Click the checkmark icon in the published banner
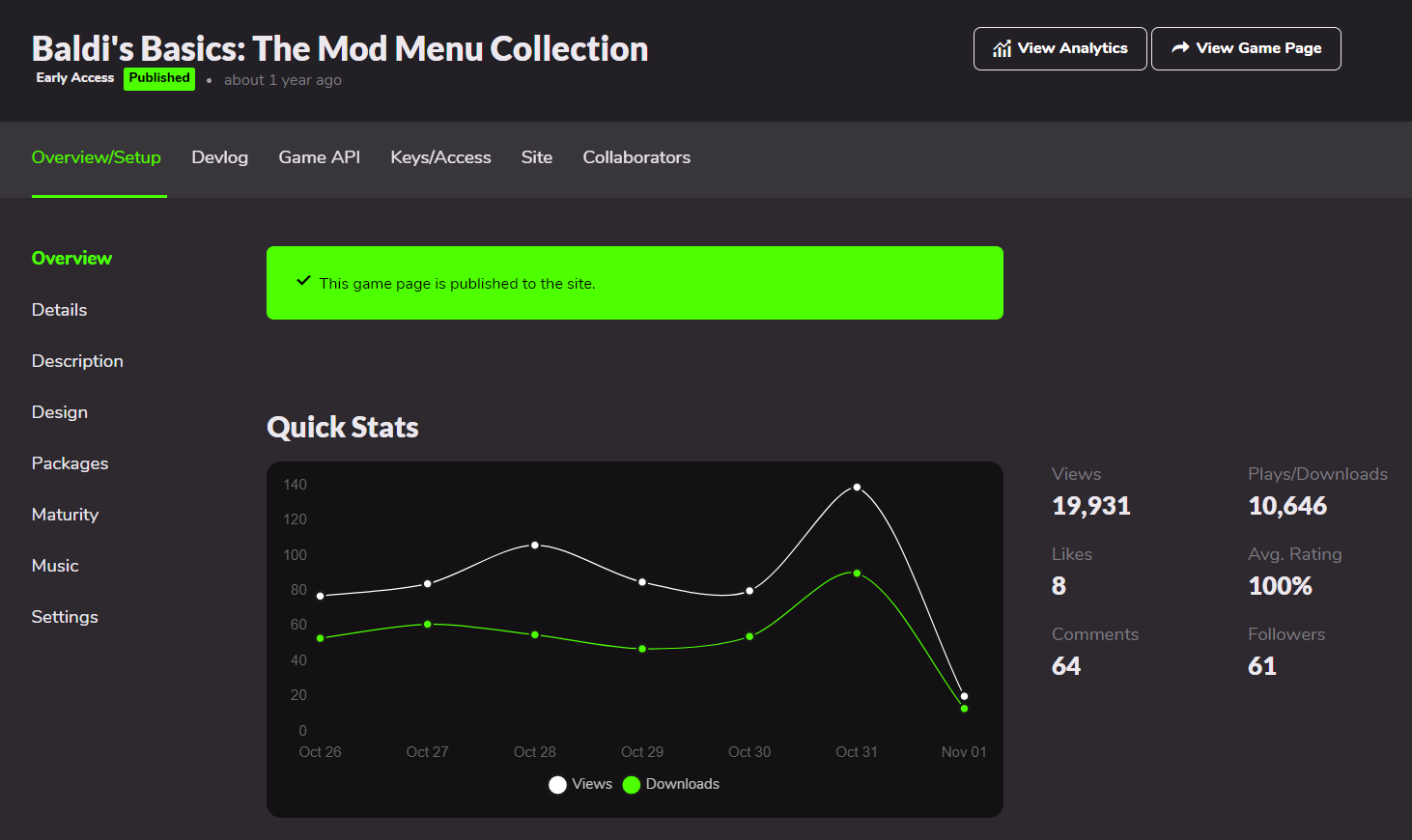 [303, 281]
